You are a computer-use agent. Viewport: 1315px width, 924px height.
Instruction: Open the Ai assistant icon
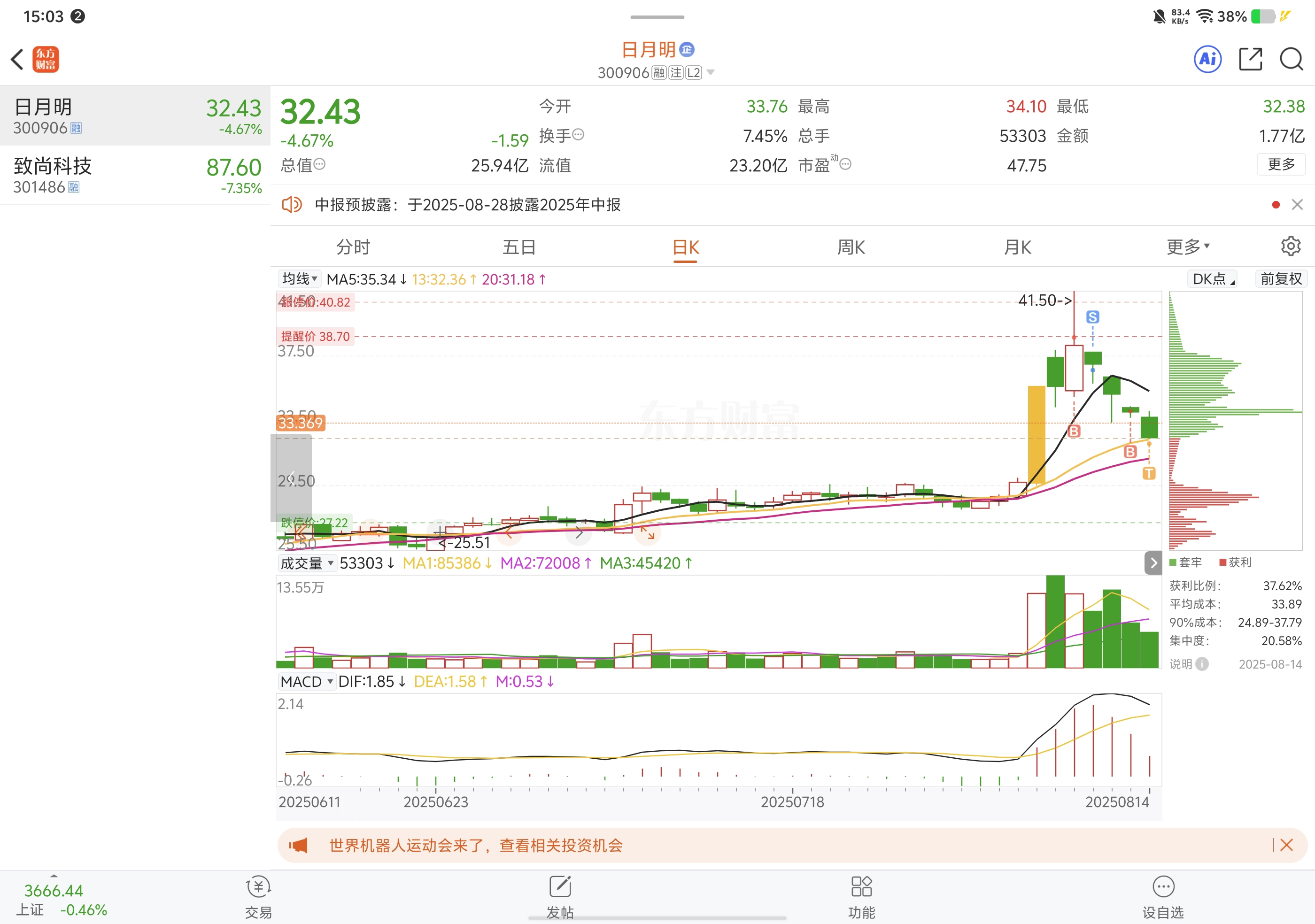pos(1208,59)
